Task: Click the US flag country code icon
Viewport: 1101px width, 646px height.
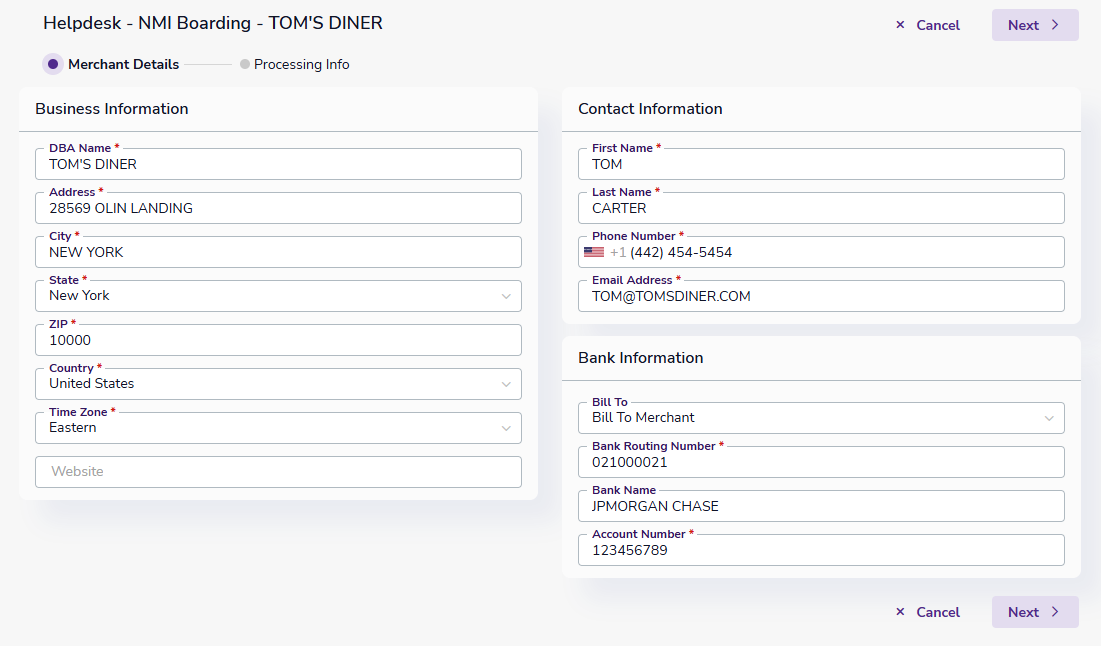Action: [x=594, y=253]
